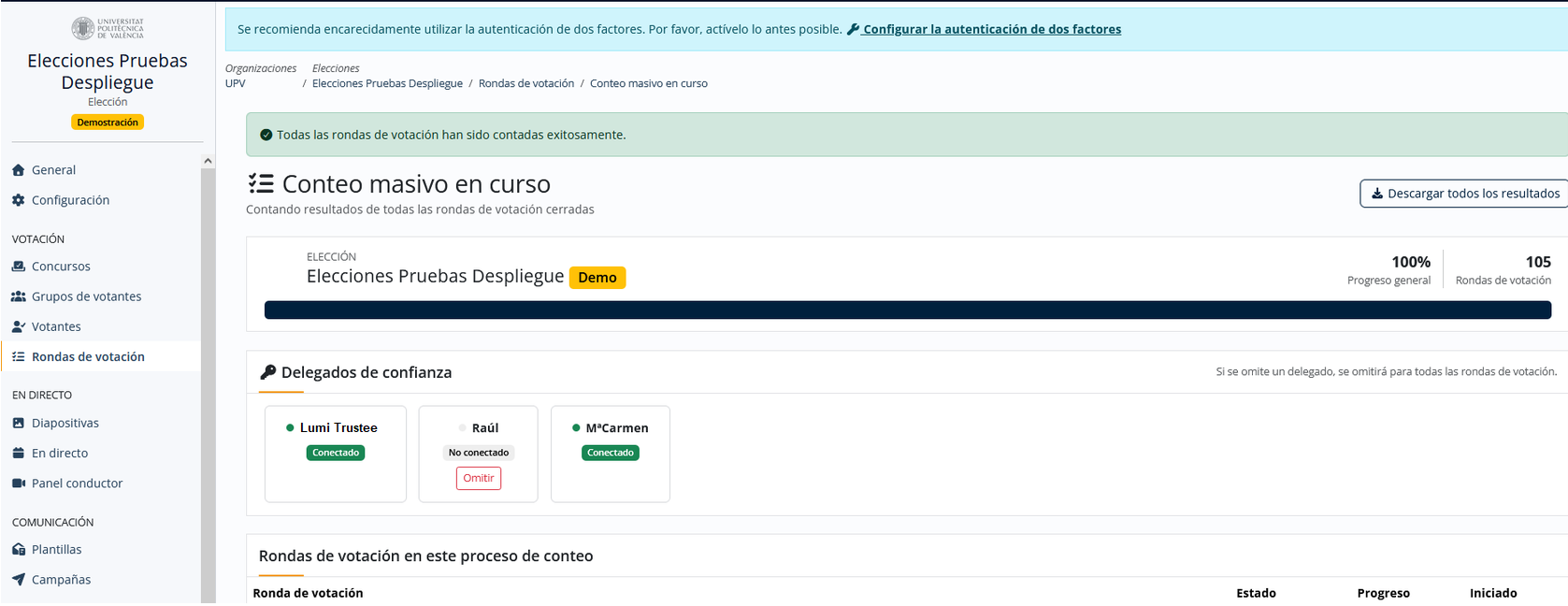This screenshot has height=606, width=1568.
Task: Click the Diapositivas image icon
Action: 18,423
